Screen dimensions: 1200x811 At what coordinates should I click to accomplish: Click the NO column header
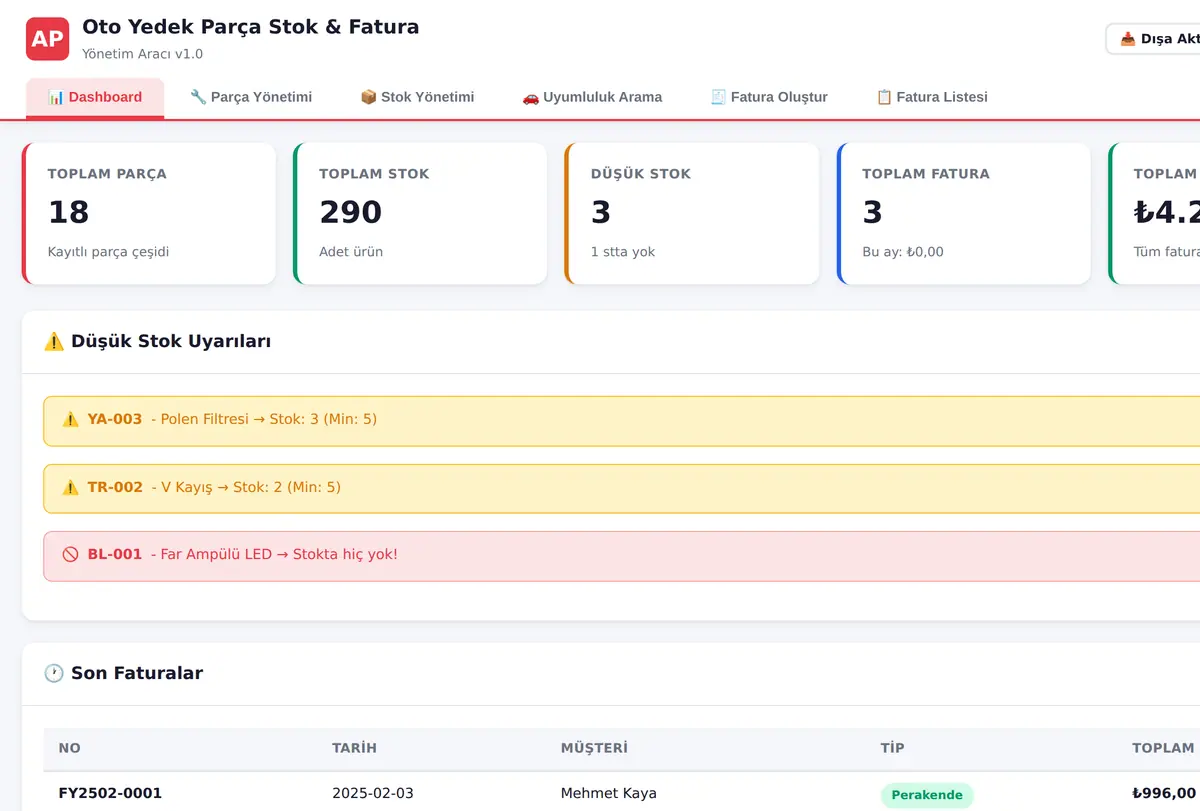[70, 749]
